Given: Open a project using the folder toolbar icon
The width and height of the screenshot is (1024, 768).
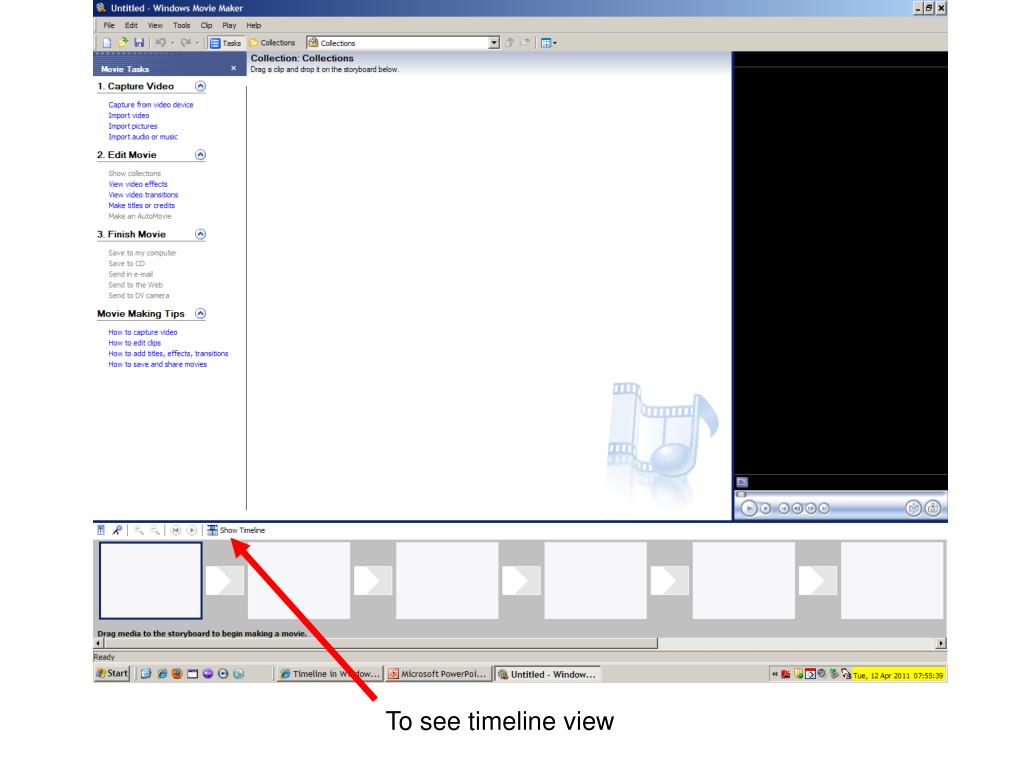Looking at the screenshot, I should point(123,42).
